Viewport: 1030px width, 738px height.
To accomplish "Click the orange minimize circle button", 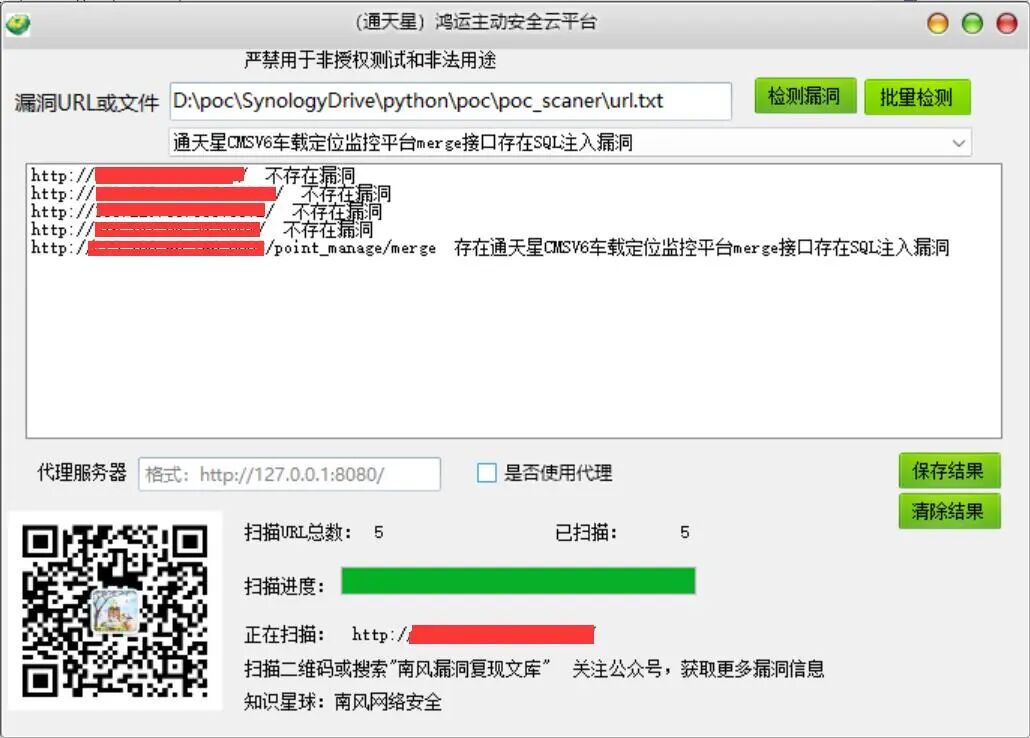I will coord(937,24).
